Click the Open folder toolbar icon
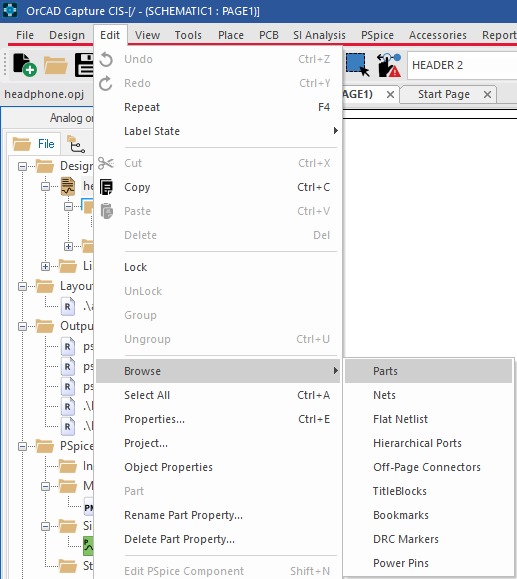 point(56,65)
